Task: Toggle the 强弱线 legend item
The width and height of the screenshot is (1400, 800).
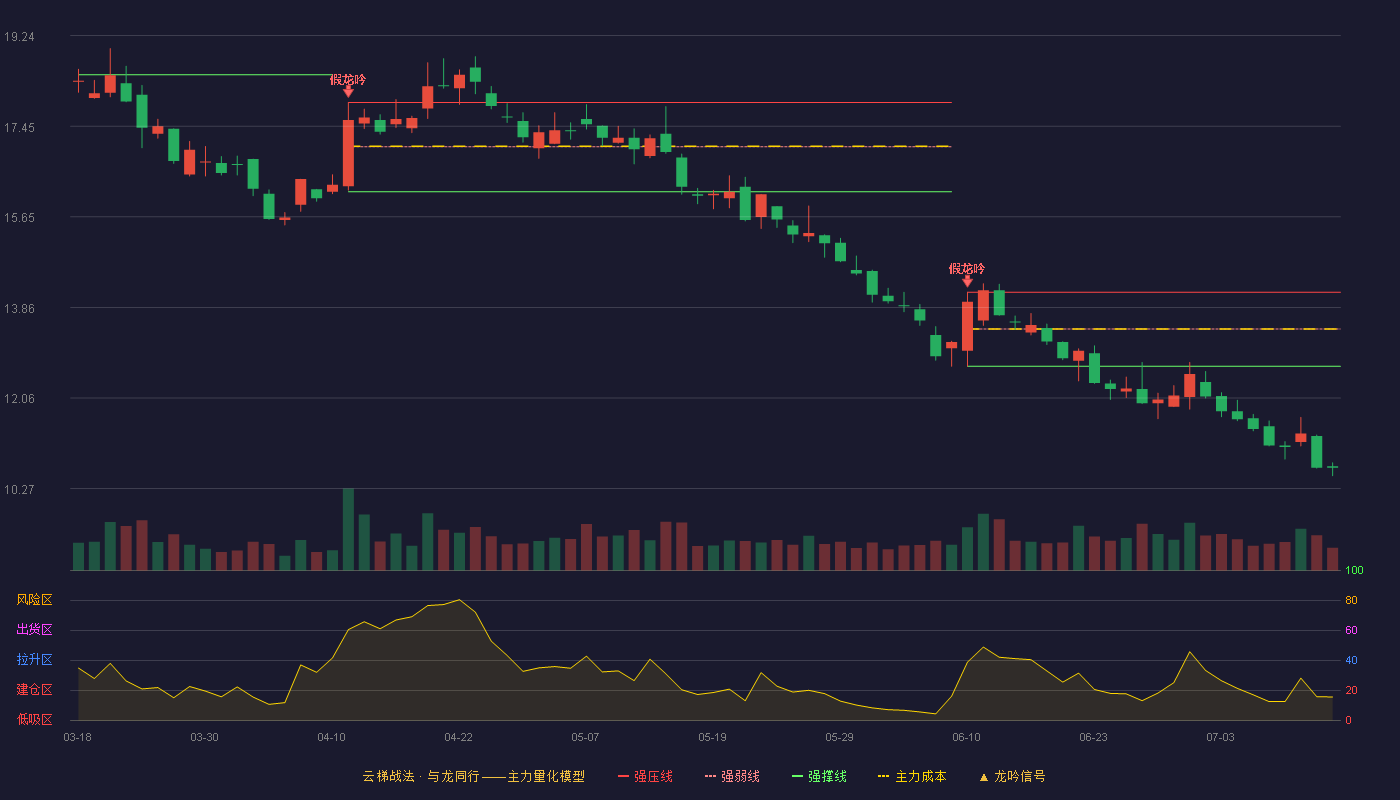Action: pyautogui.click(x=732, y=776)
